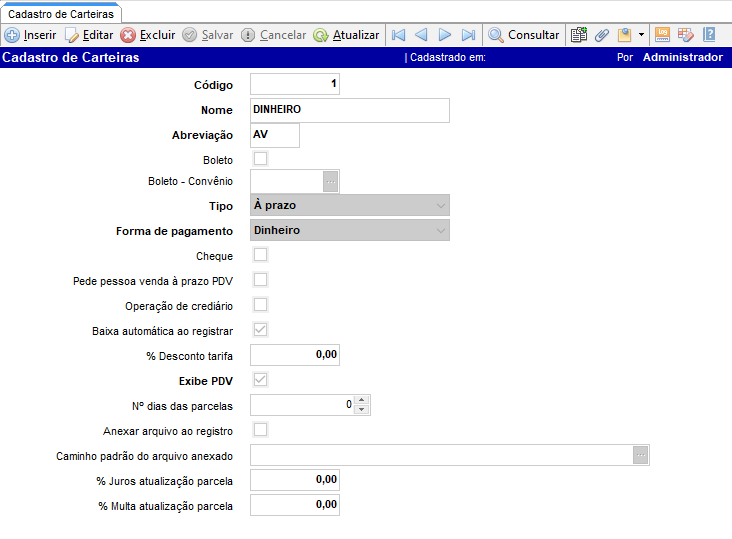Open the log viewer icon

coord(662,35)
